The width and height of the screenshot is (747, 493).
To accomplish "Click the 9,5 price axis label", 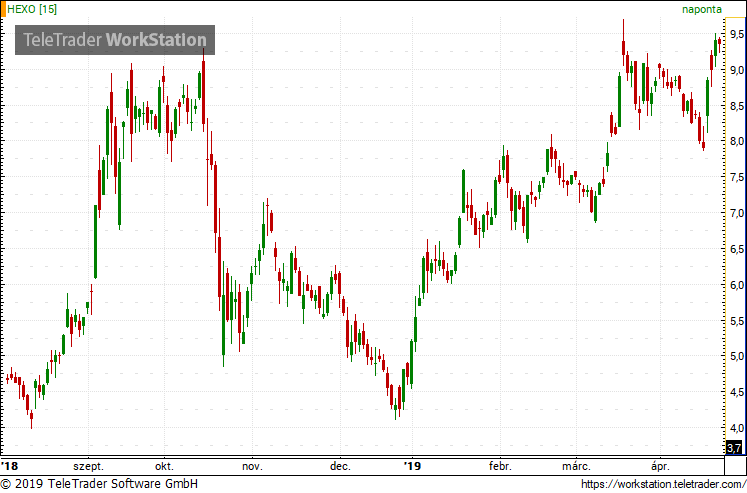I will 737,34.
